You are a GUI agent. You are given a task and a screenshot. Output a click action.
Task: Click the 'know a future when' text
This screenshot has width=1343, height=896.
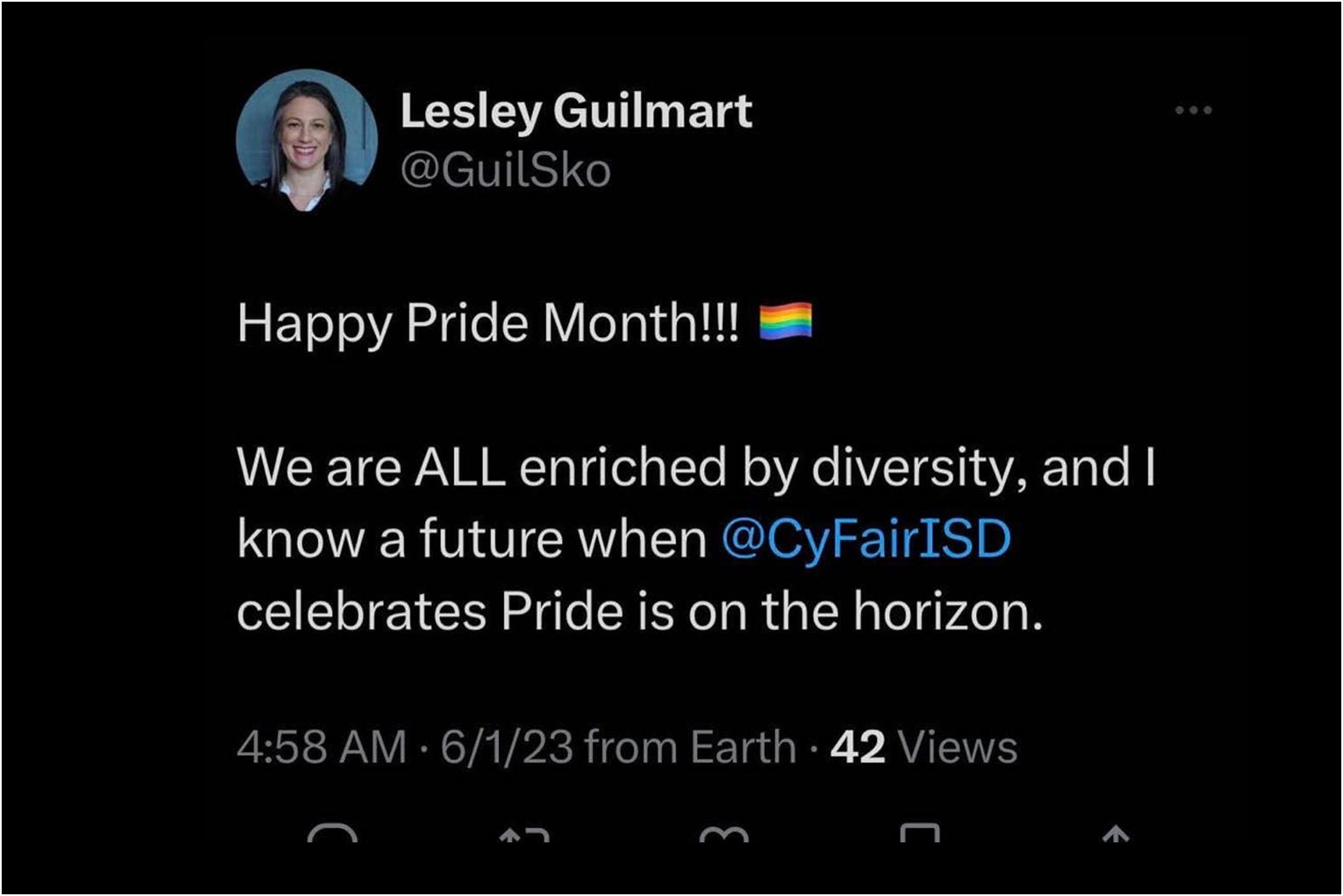(473, 539)
